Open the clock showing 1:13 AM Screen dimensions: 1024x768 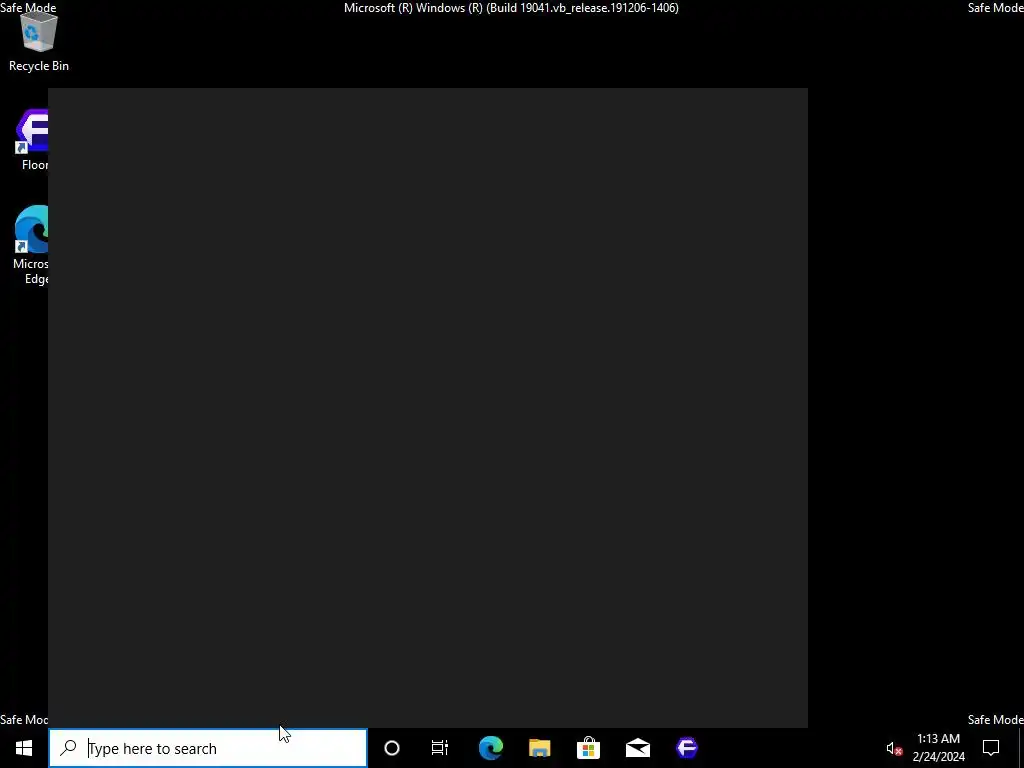938,748
